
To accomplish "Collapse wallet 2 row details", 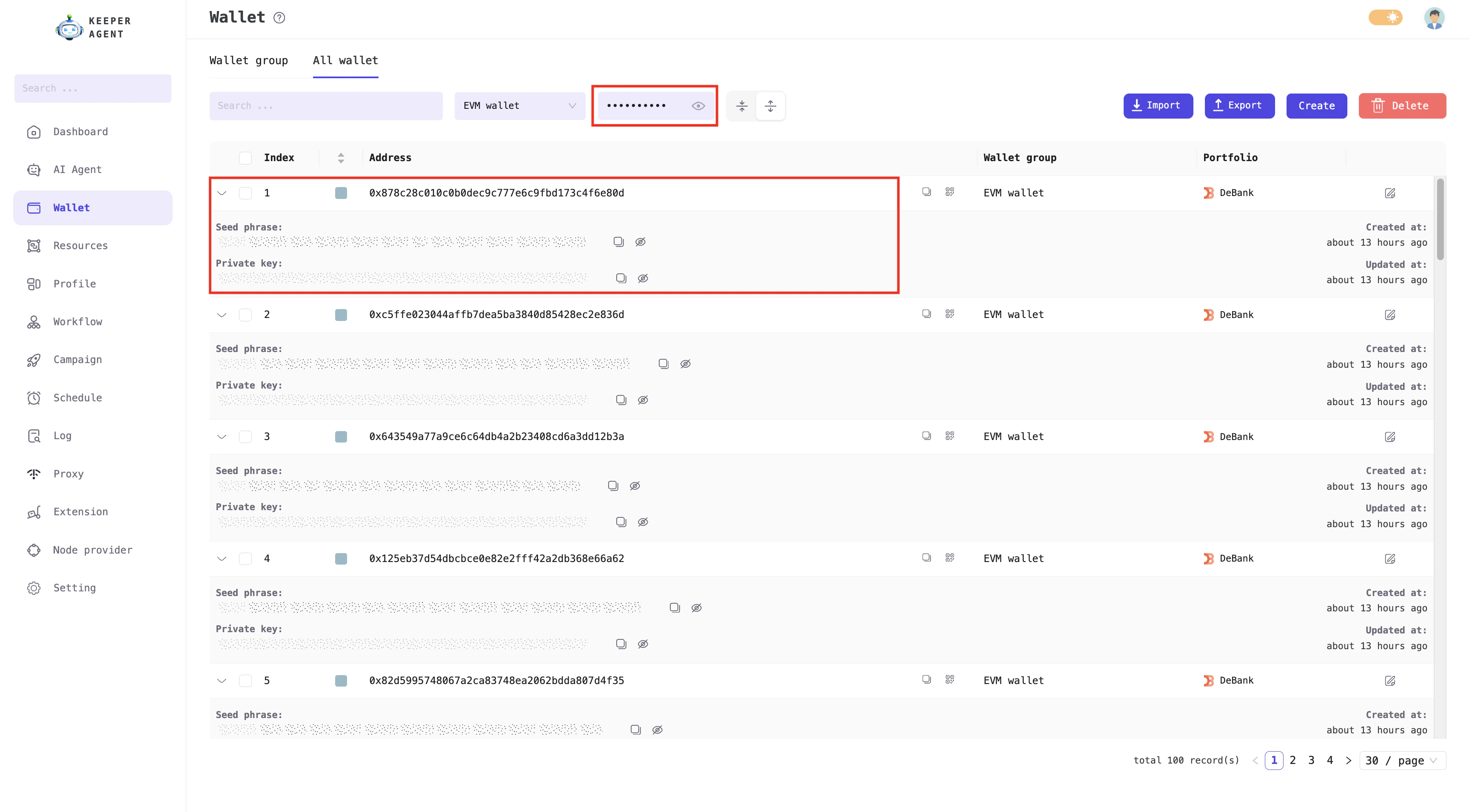I will pyautogui.click(x=222, y=315).
